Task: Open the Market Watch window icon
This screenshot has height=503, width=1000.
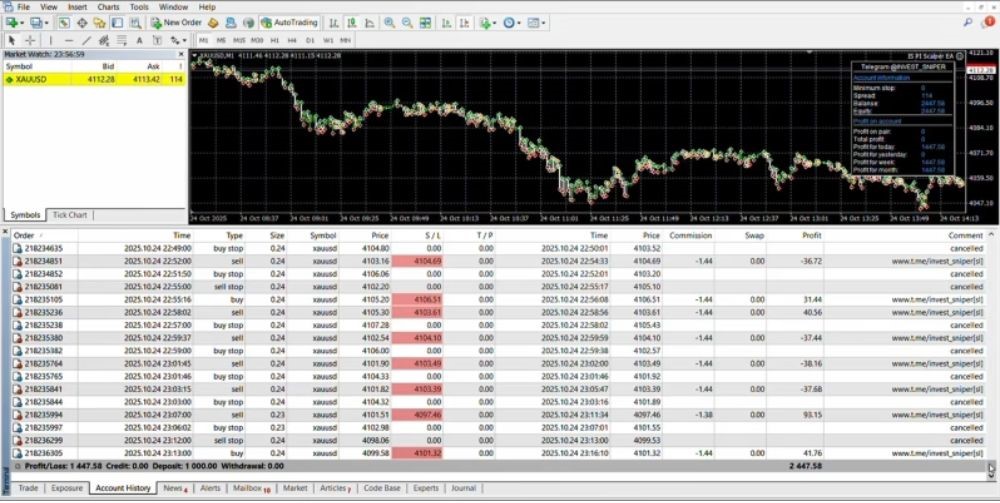Action: (x=64, y=22)
